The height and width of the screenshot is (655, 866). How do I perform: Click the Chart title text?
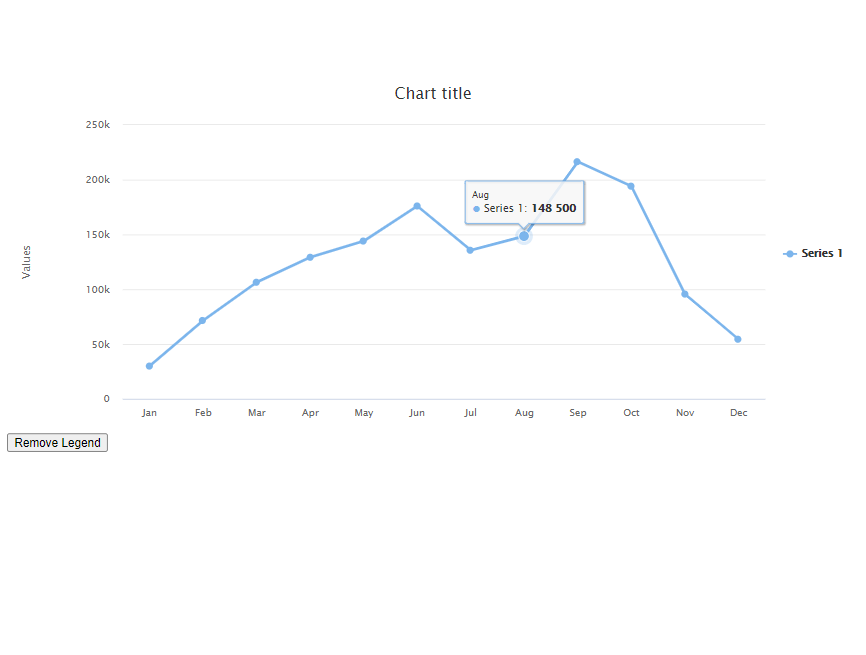coord(433,93)
